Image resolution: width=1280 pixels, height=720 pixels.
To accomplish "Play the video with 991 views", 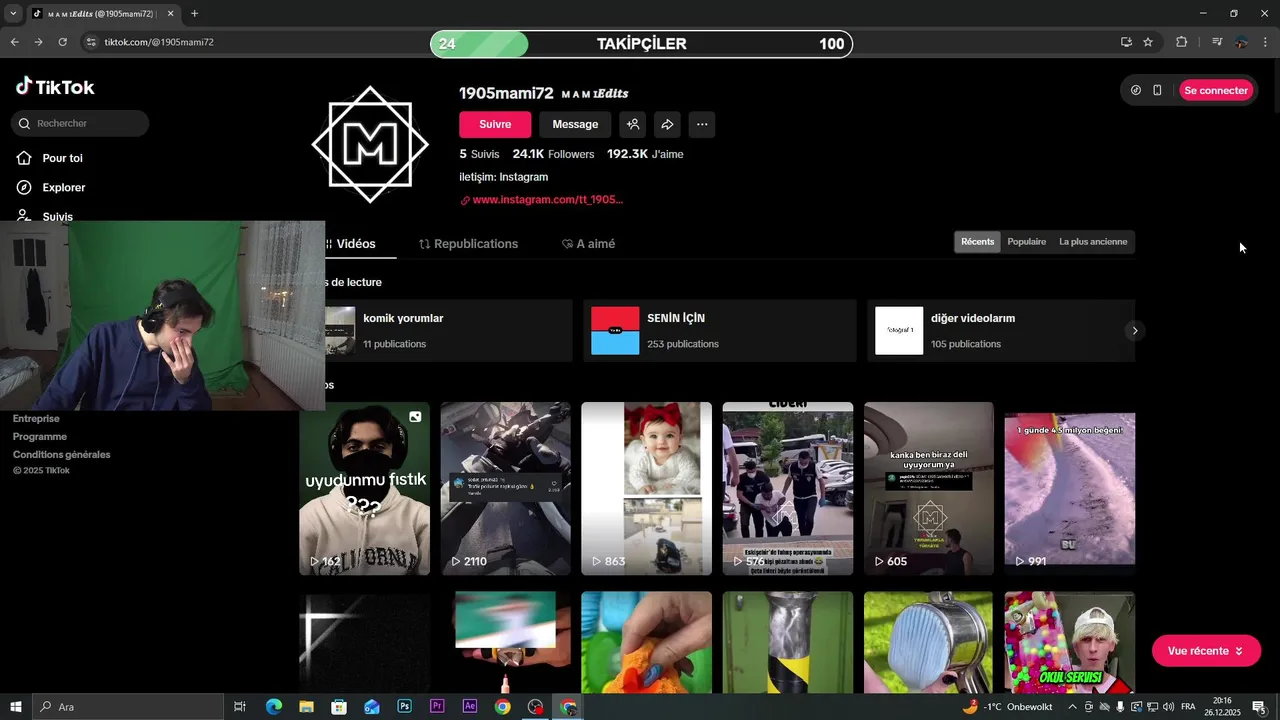I will (x=1070, y=488).
